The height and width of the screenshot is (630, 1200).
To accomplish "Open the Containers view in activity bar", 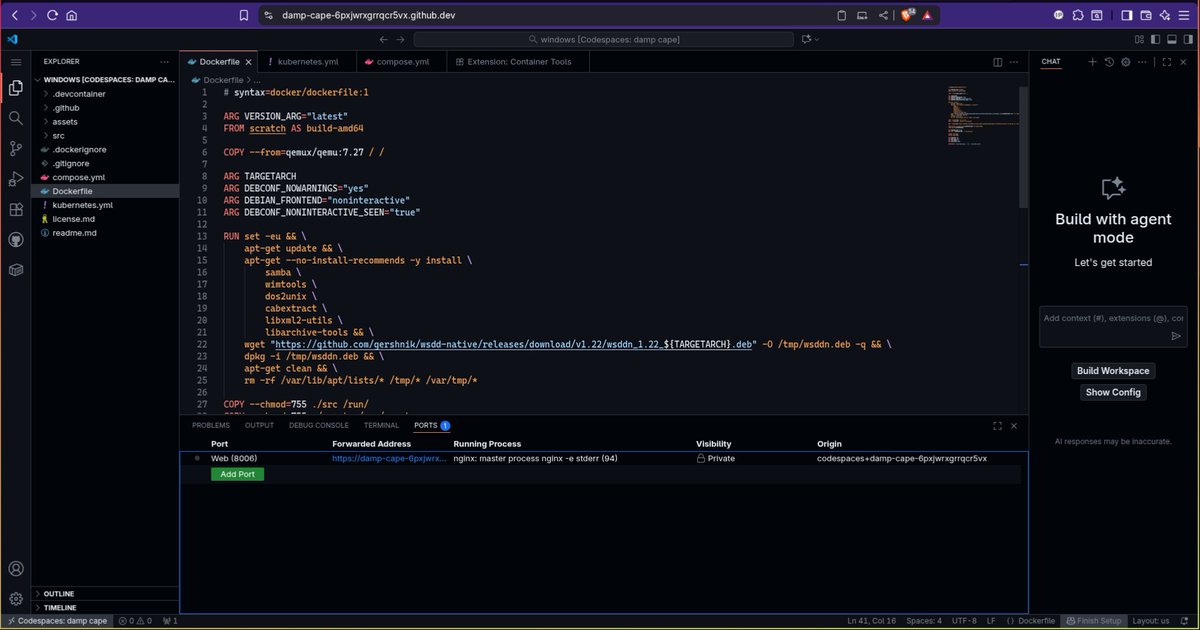I will coord(16,270).
